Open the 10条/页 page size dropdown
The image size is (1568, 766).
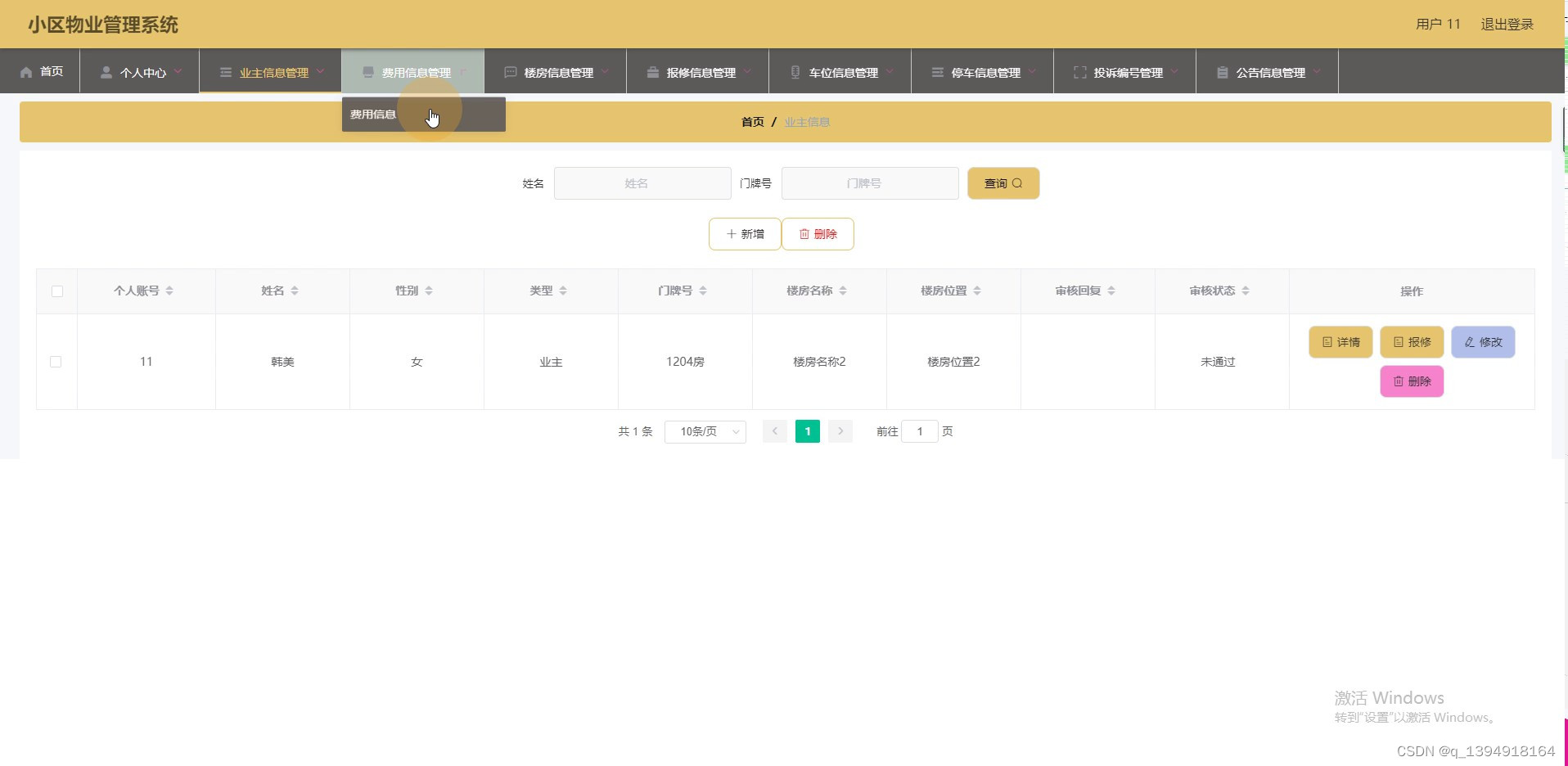[705, 431]
